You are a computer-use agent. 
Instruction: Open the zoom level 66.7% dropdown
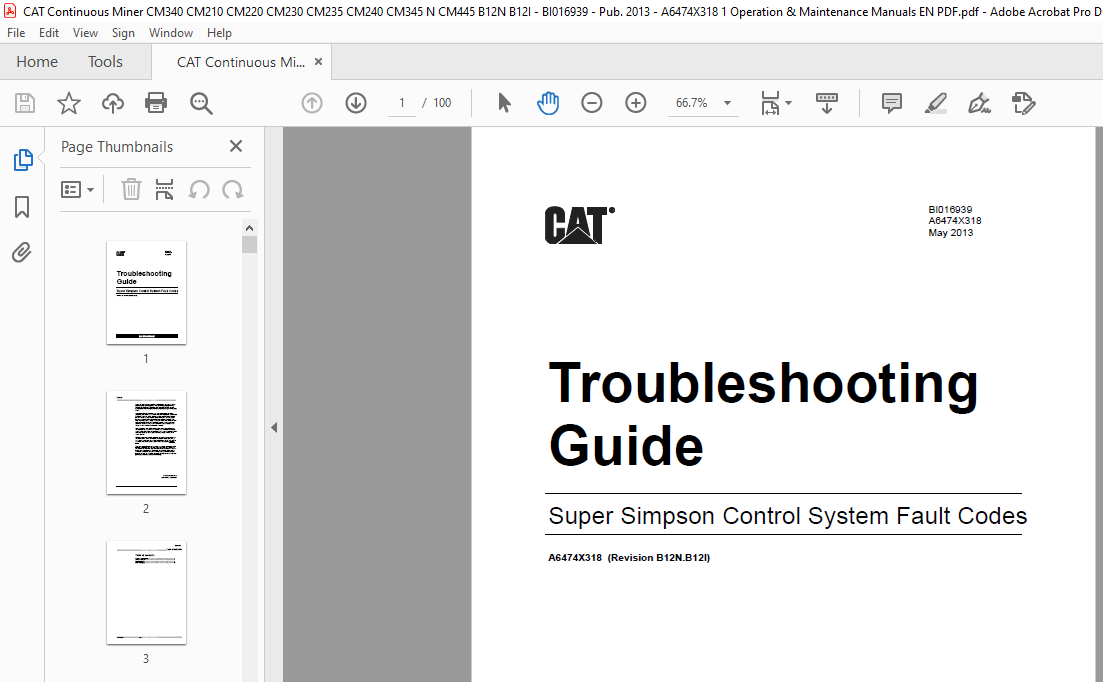click(x=727, y=103)
